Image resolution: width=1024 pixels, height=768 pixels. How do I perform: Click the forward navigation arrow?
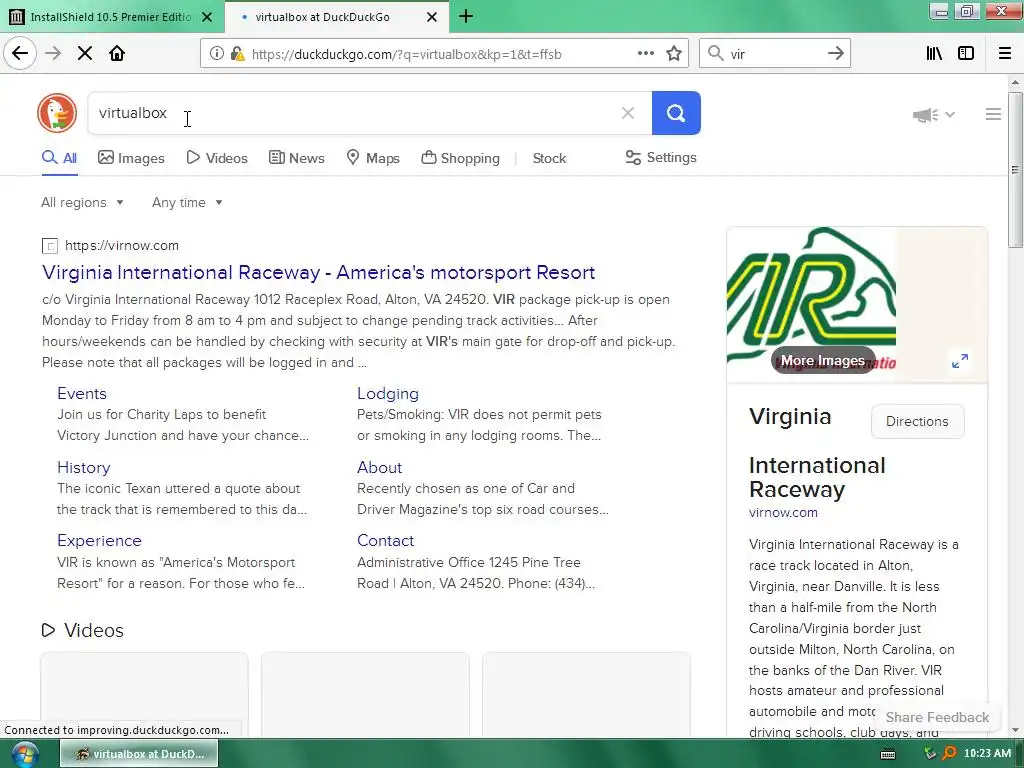click(x=53, y=54)
